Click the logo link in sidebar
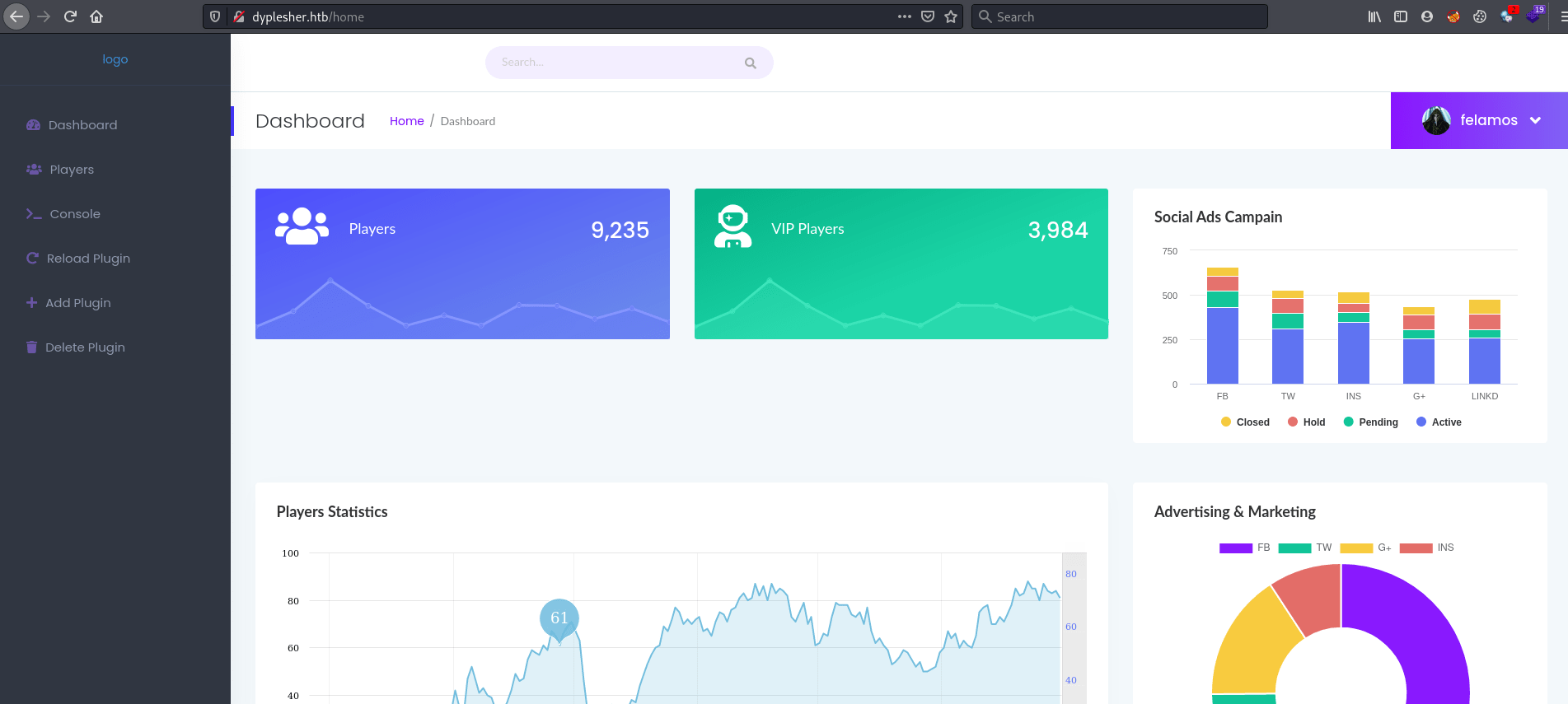Viewport: 1568px width, 704px height. click(115, 59)
